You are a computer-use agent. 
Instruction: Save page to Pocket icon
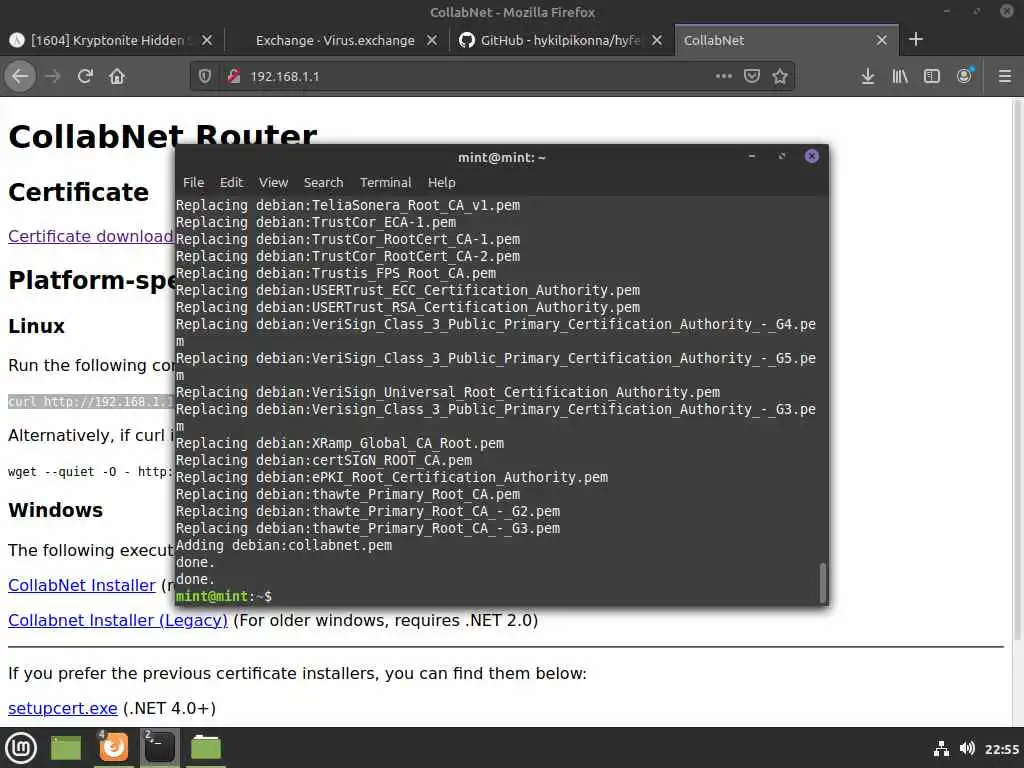tap(752, 76)
